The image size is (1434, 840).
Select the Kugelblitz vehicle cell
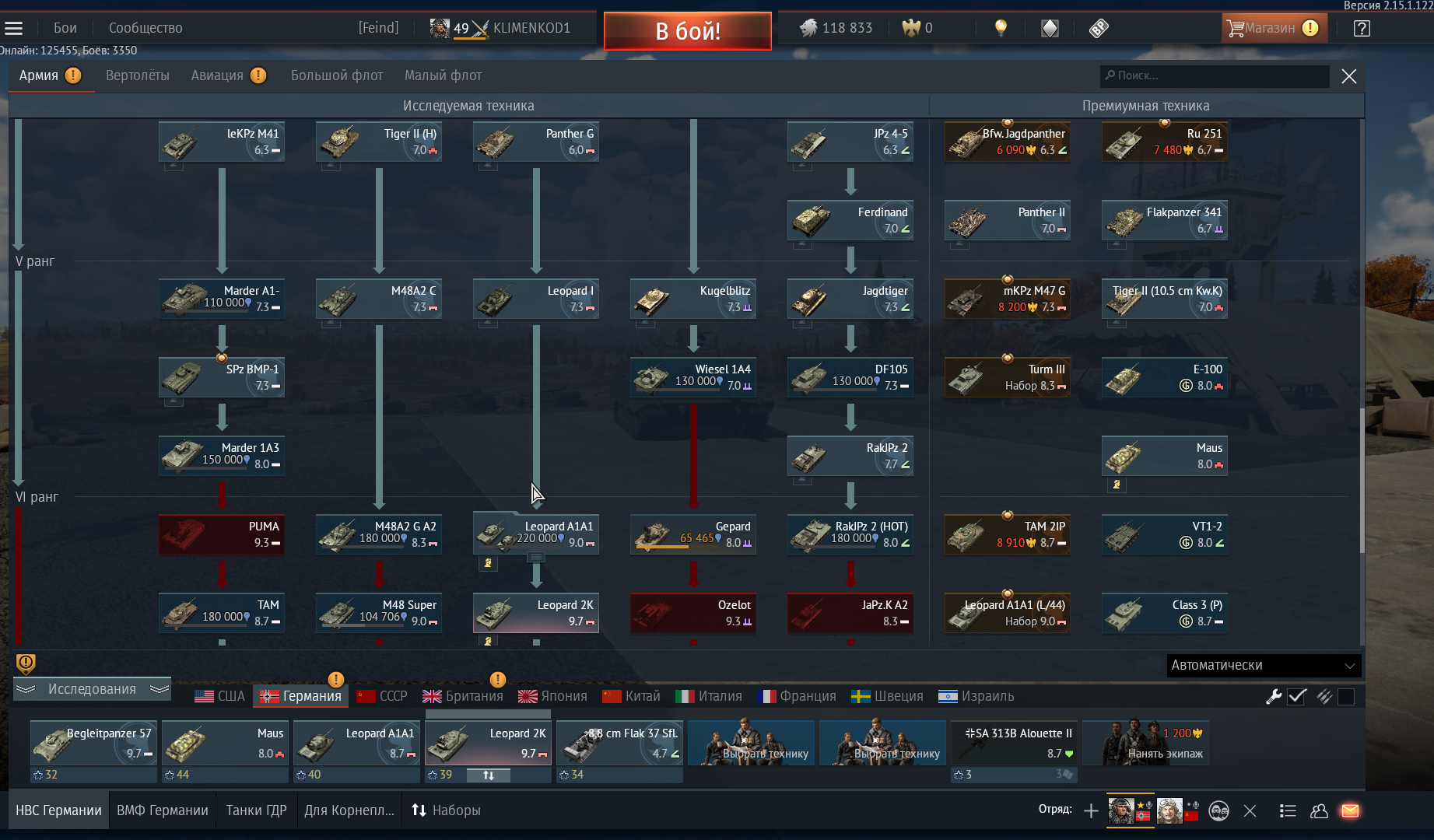tap(693, 299)
